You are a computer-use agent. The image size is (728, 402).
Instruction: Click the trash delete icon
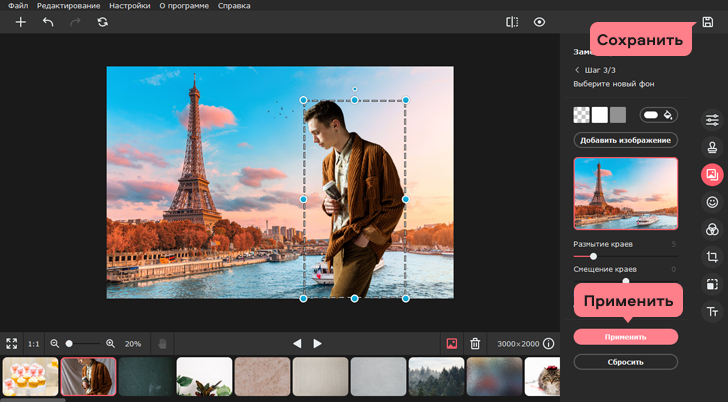[x=476, y=343]
